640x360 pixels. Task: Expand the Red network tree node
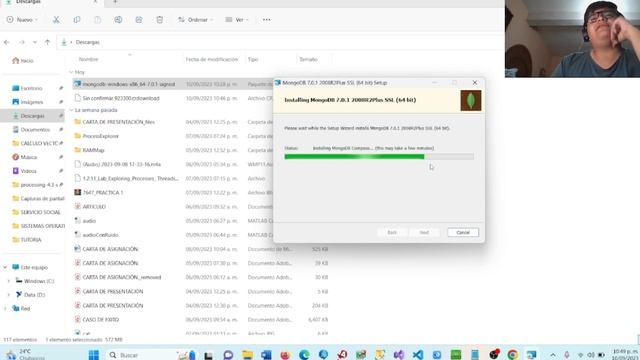[x=5, y=309]
